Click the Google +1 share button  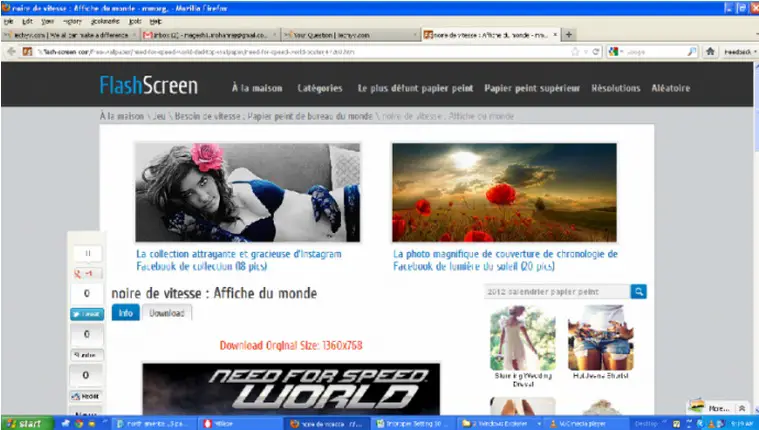pyautogui.click(x=87, y=274)
